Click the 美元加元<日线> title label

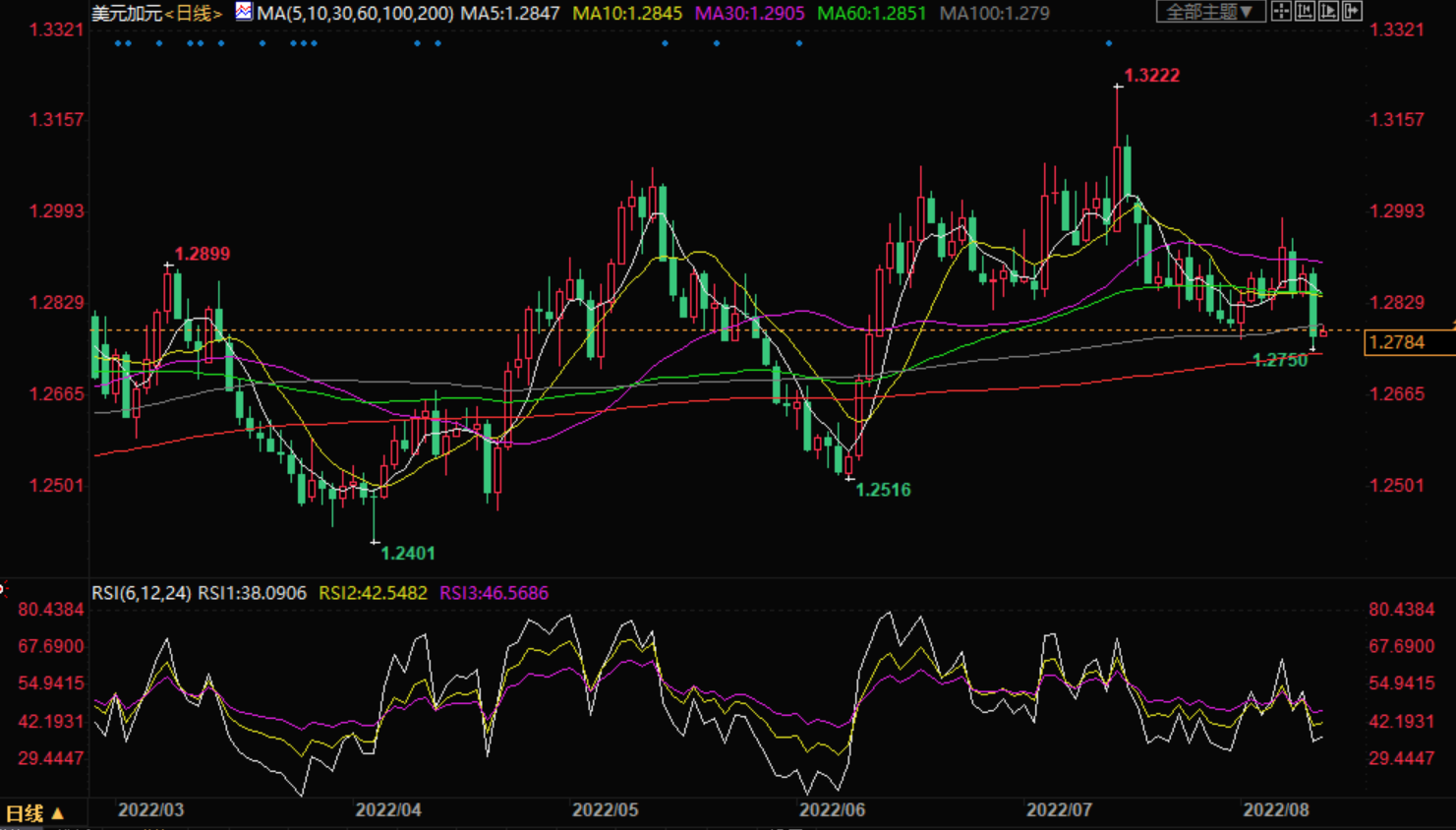click(156, 13)
